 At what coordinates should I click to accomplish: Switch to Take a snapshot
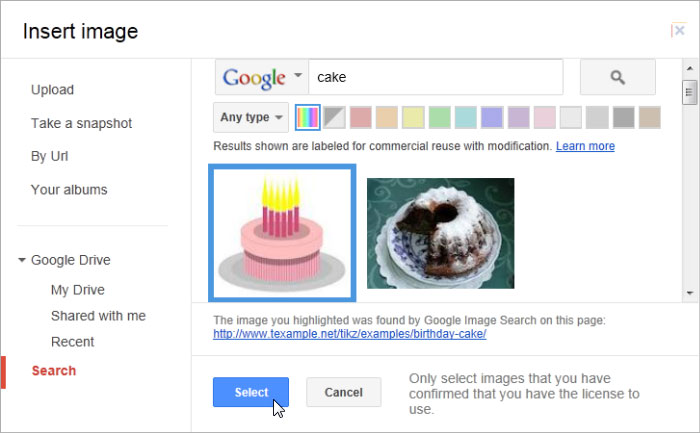81,123
